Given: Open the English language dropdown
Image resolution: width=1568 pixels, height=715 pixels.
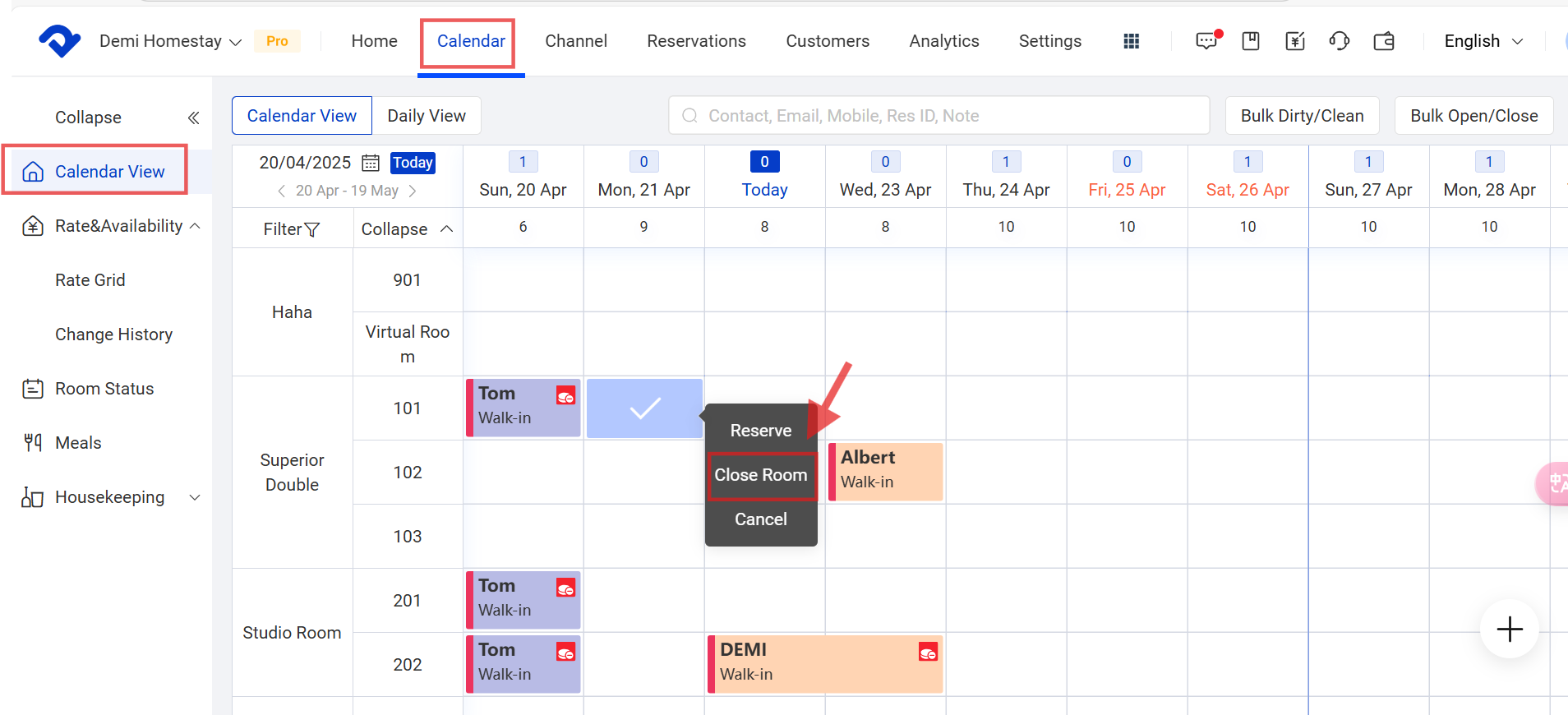Looking at the screenshot, I should click(x=1483, y=41).
